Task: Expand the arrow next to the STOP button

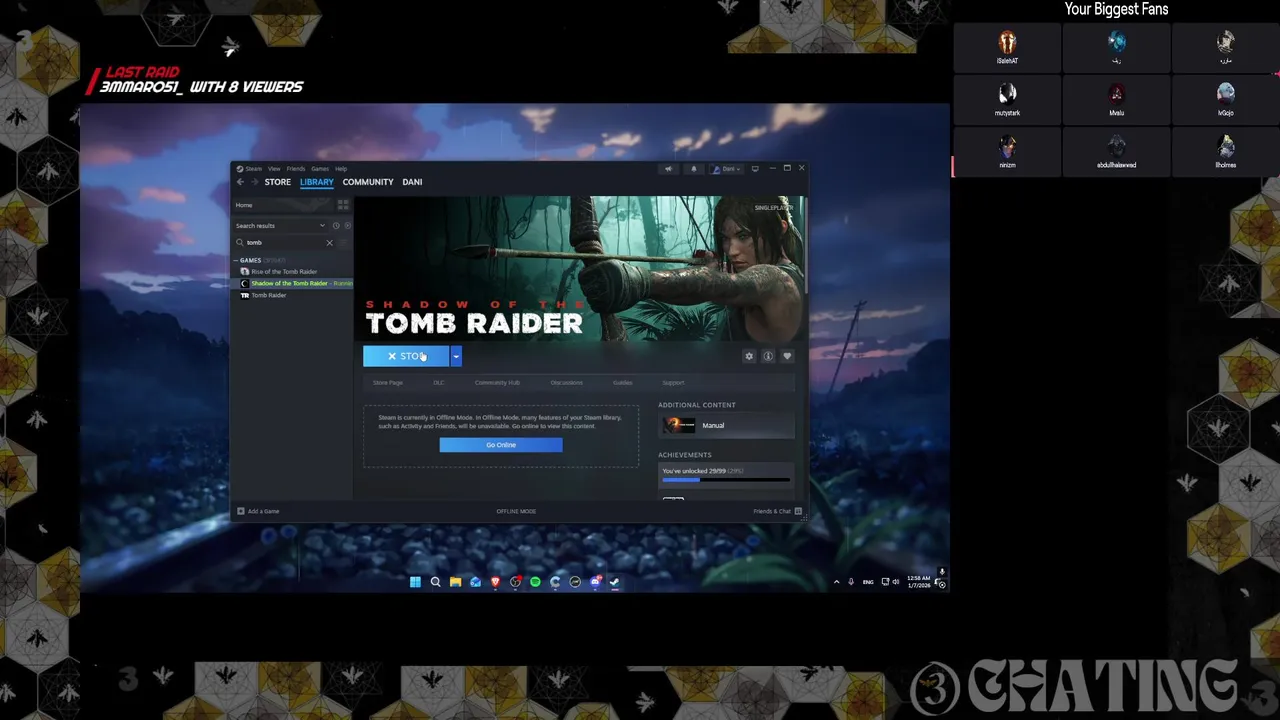Action: [x=456, y=356]
